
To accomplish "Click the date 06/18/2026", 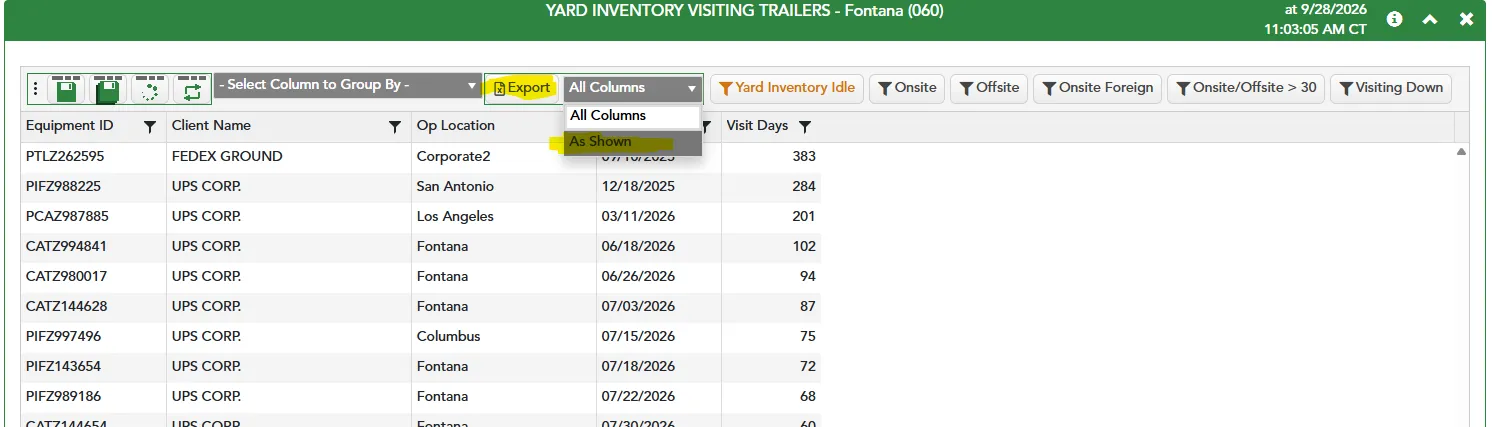I will click(x=638, y=247).
